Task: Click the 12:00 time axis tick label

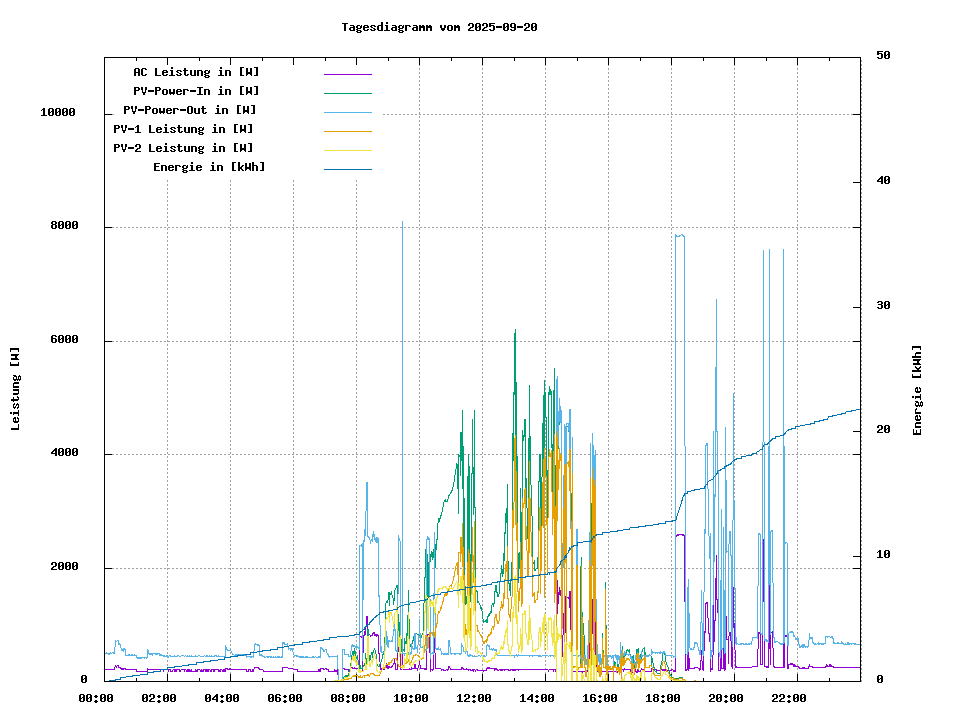Action: pyautogui.click(x=474, y=698)
